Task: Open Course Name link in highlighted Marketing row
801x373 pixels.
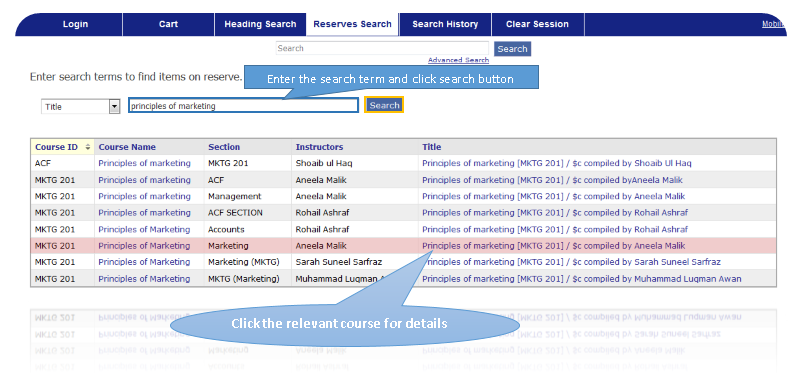Action: (x=144, y=246)
